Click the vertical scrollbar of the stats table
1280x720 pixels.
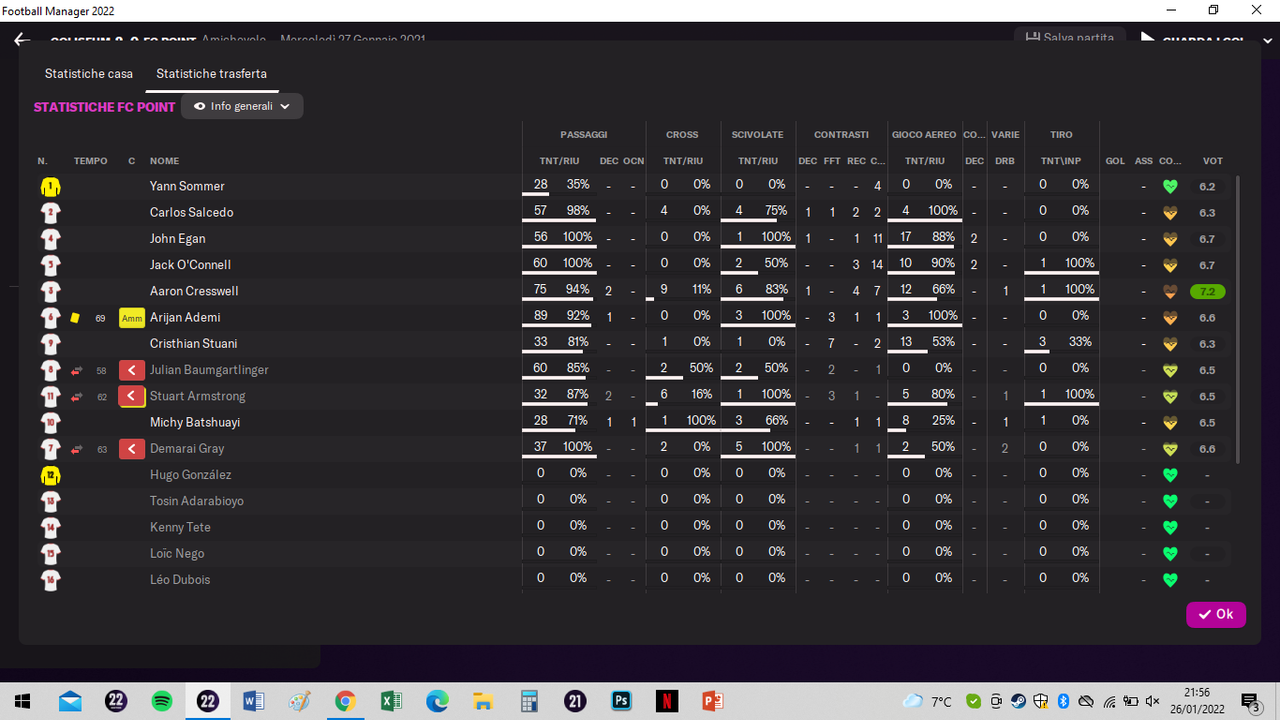coord(1238,320)
